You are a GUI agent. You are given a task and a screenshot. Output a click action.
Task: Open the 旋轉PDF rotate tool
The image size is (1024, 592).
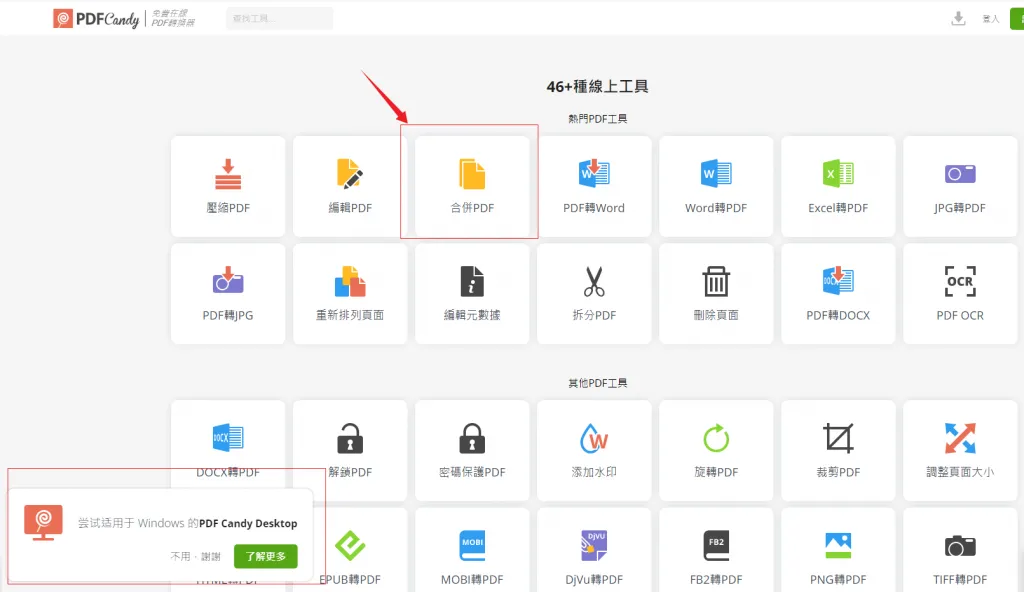716,451
